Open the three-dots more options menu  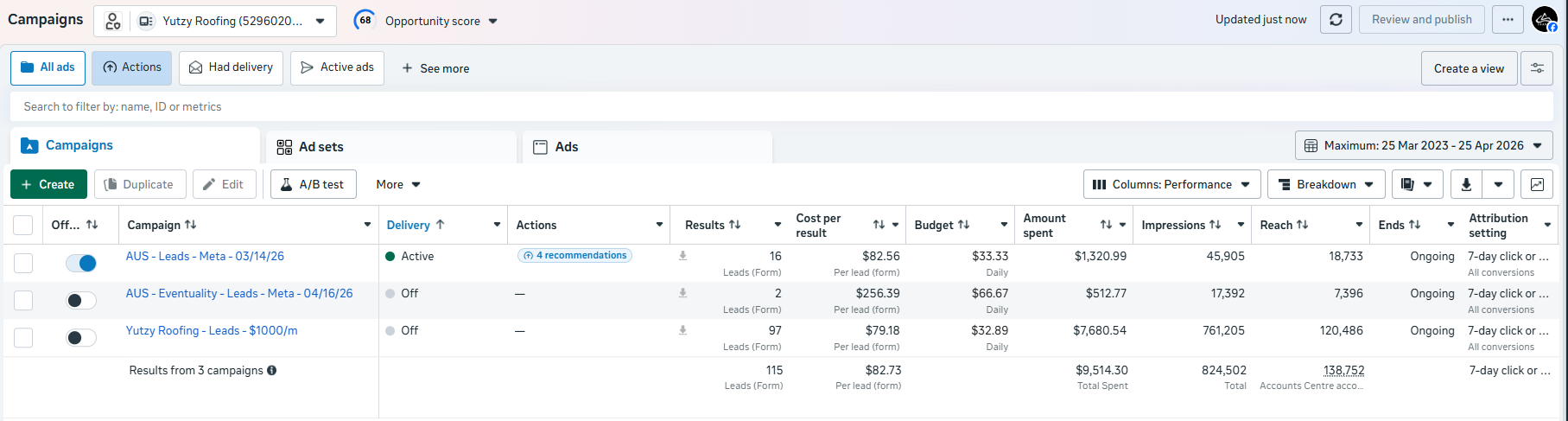tap(1508, 20)
